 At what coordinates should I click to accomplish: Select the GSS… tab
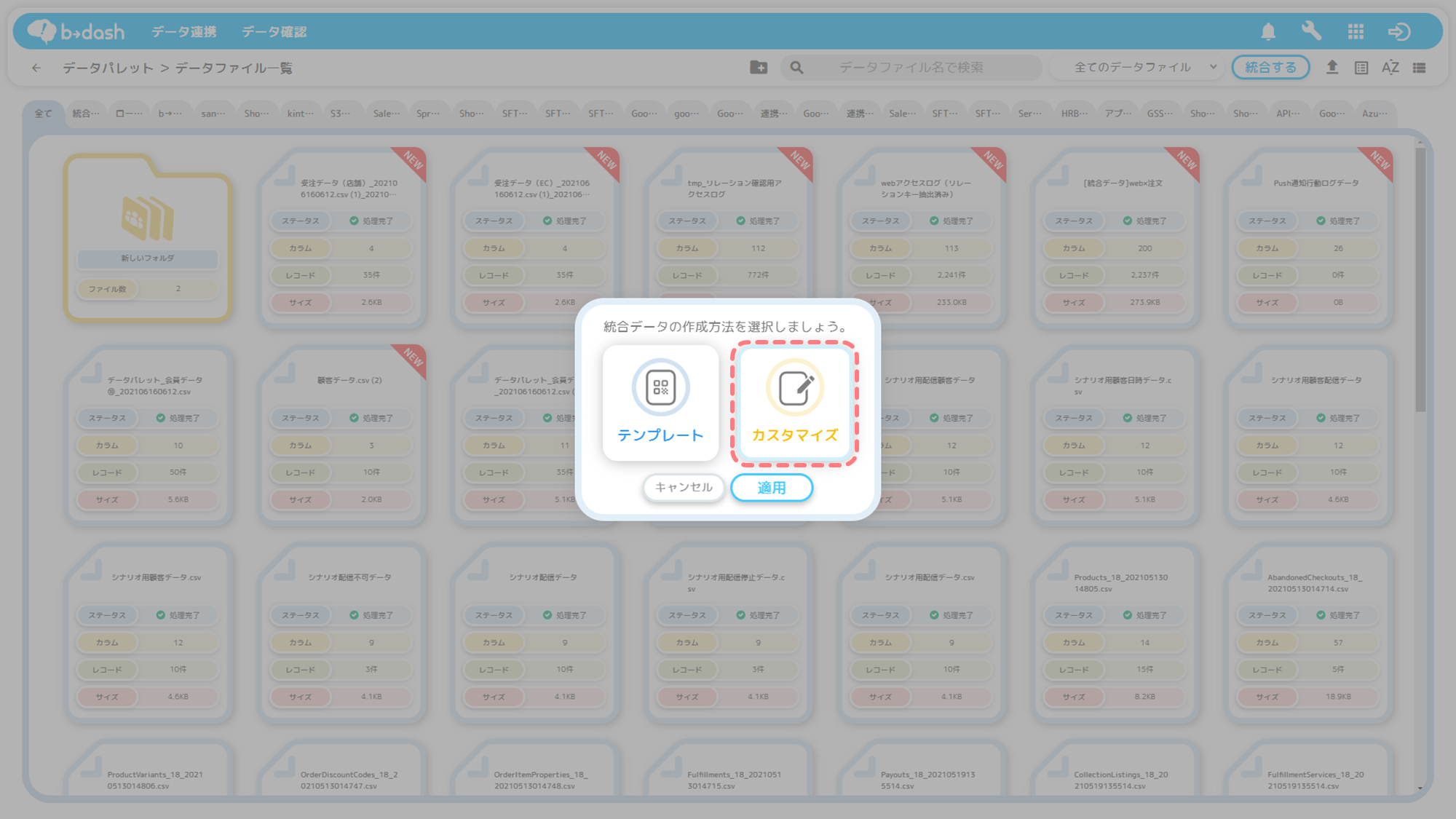click(x=1160, y=114)
